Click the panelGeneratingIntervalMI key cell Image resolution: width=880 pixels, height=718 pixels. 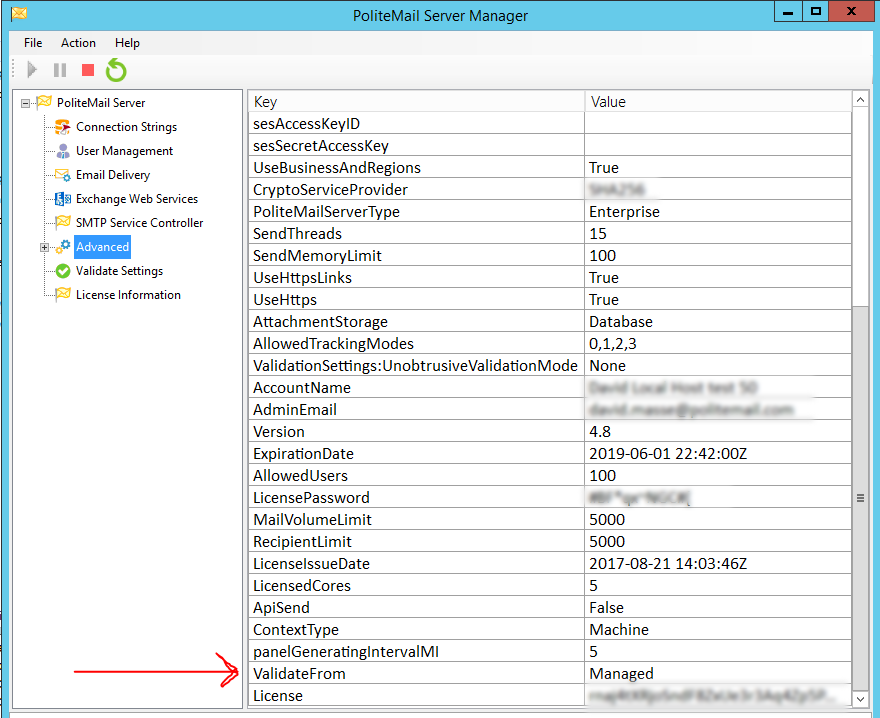pyautogui.click(x=416, y=651)
